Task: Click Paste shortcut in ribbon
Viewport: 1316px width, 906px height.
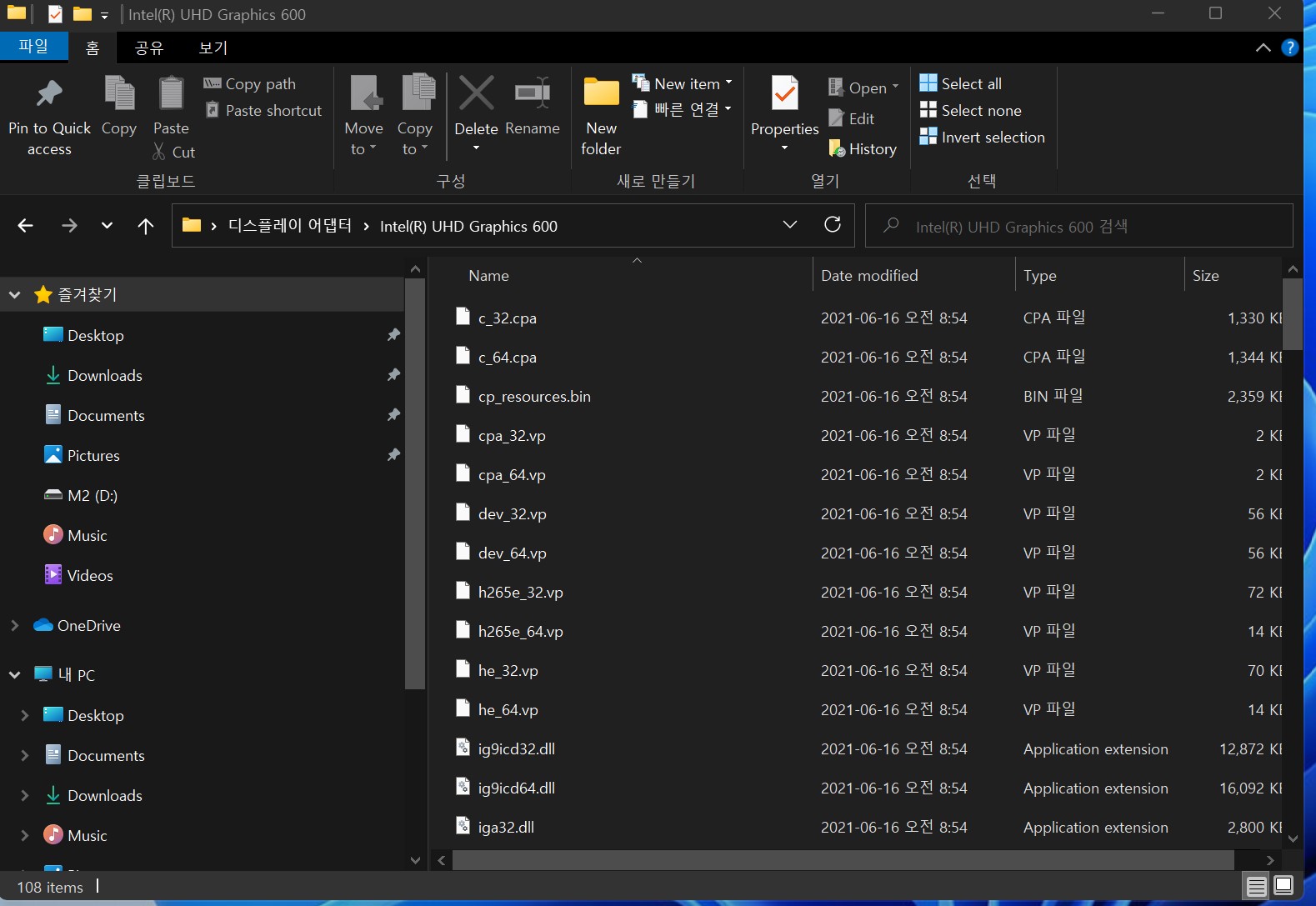Action: pyautogui.click(x=263, y=110)
